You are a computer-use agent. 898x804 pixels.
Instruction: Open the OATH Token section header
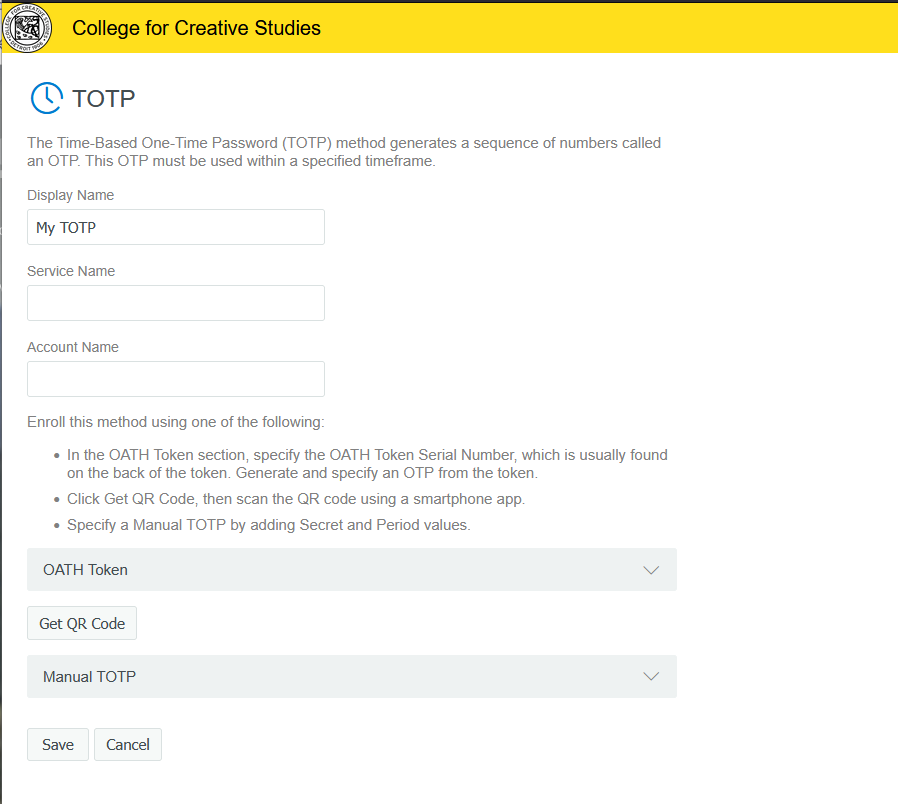click(x=86, y=570)
